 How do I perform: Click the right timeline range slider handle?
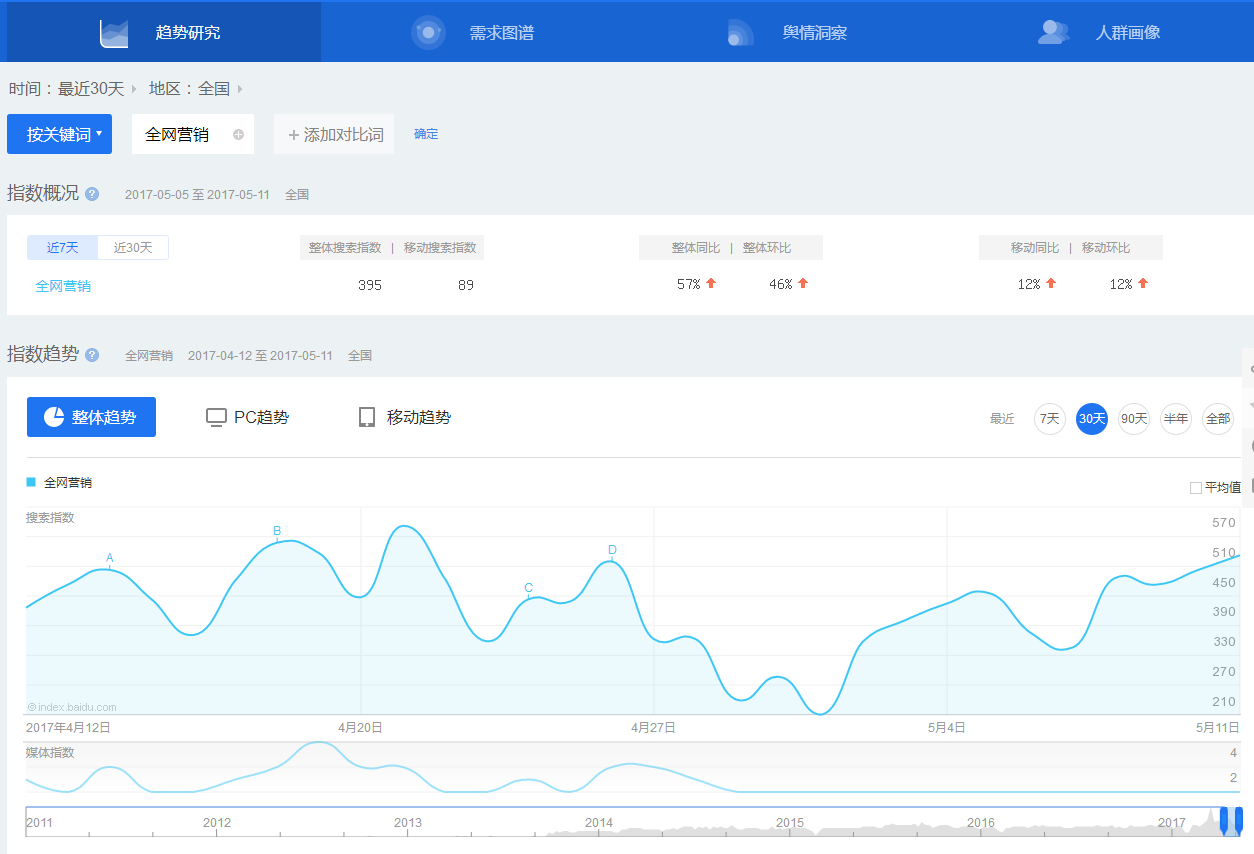point(1238,817)
